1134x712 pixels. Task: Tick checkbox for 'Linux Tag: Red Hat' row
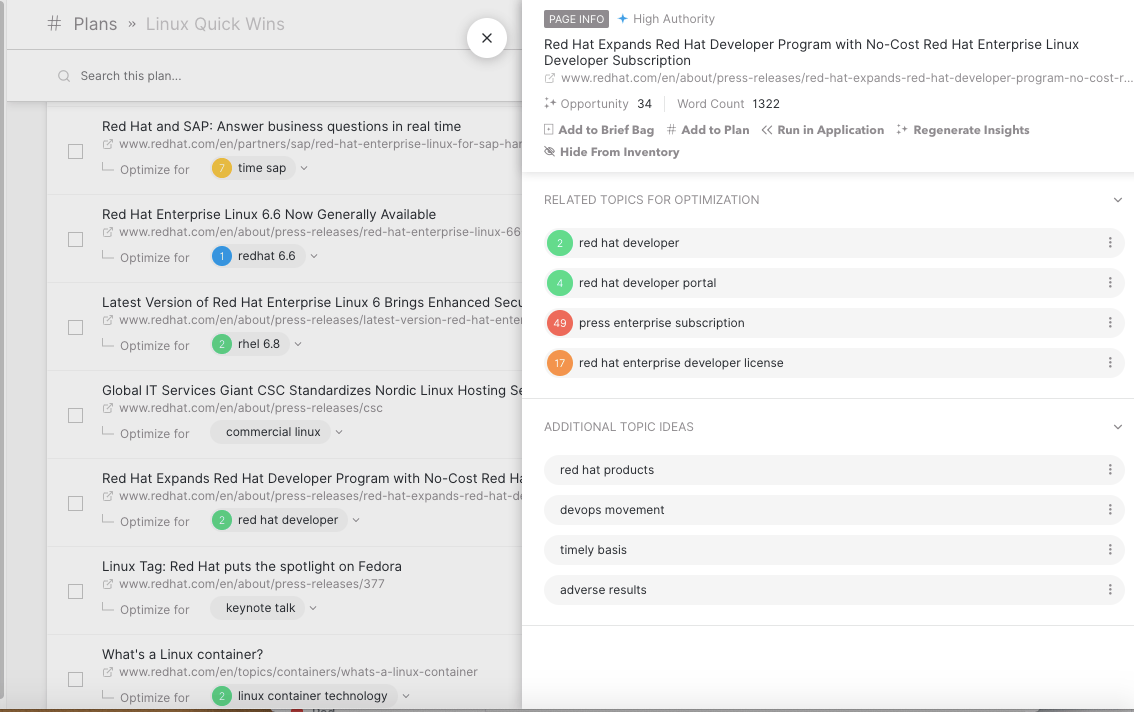pos(75,591)
